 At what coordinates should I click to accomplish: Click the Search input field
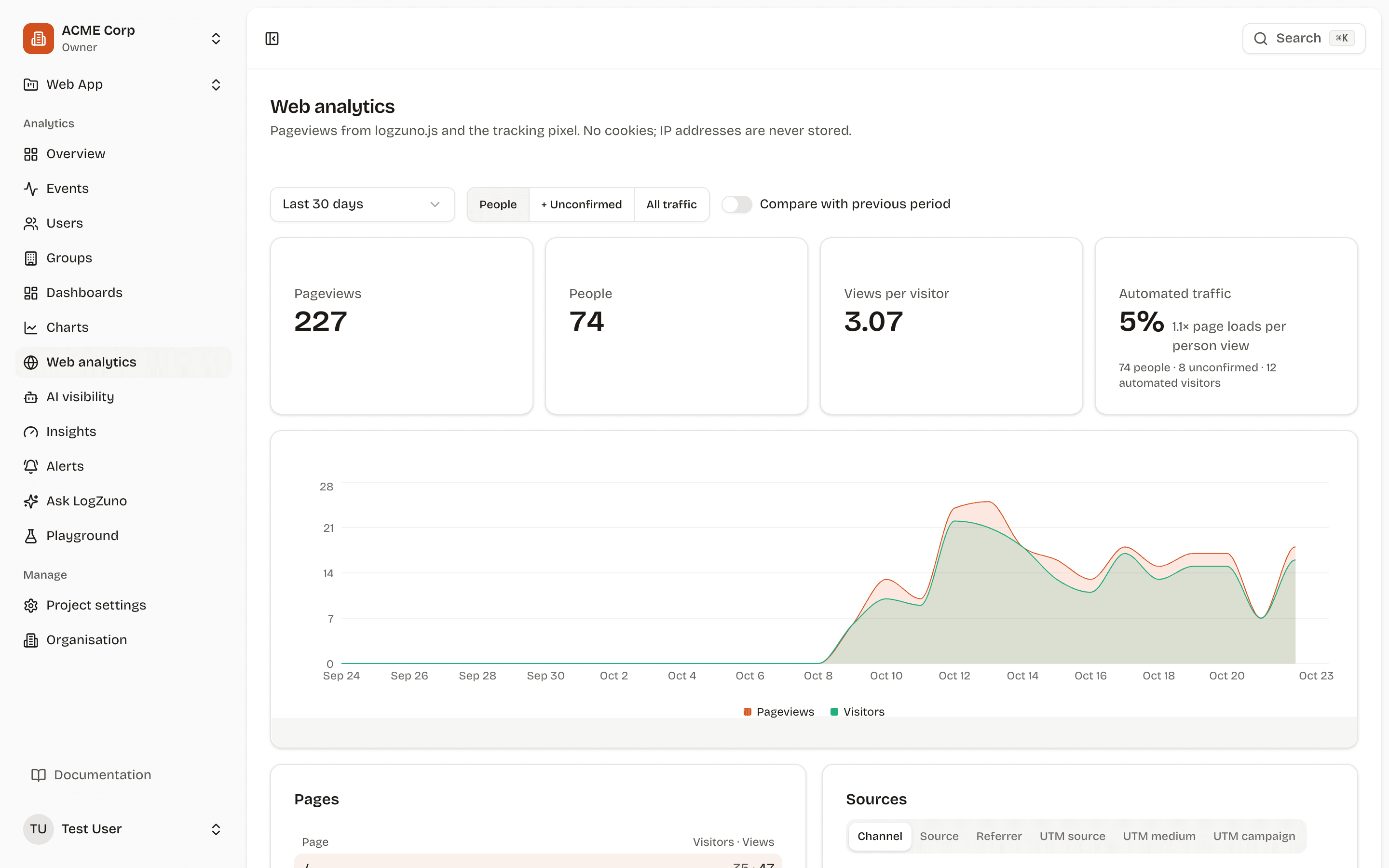pos(1304,39)
